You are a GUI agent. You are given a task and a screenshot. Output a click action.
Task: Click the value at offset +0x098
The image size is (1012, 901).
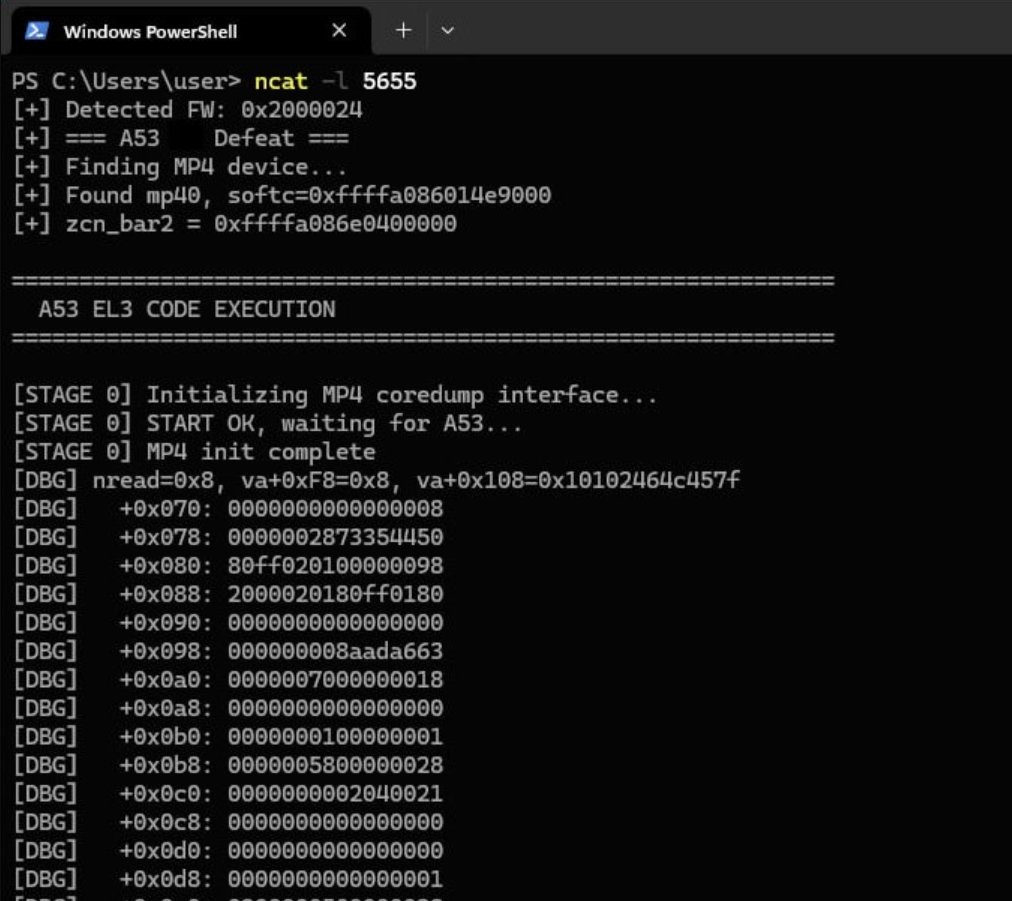click(335, 652)
